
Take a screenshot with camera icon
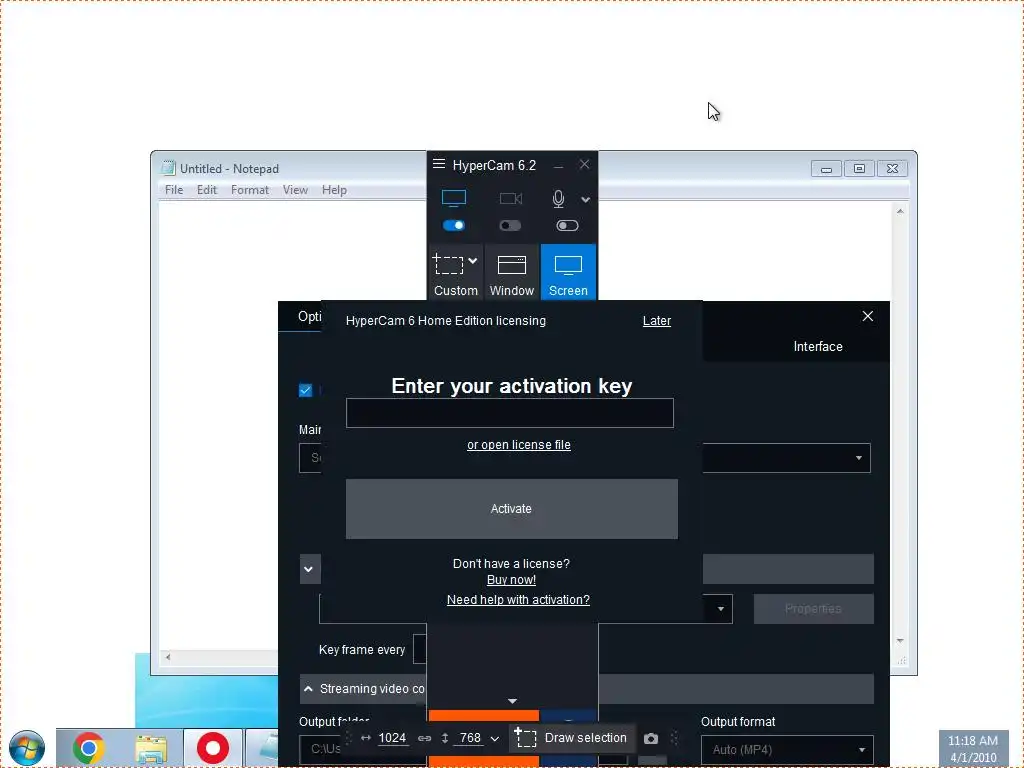tap(650, 739)
